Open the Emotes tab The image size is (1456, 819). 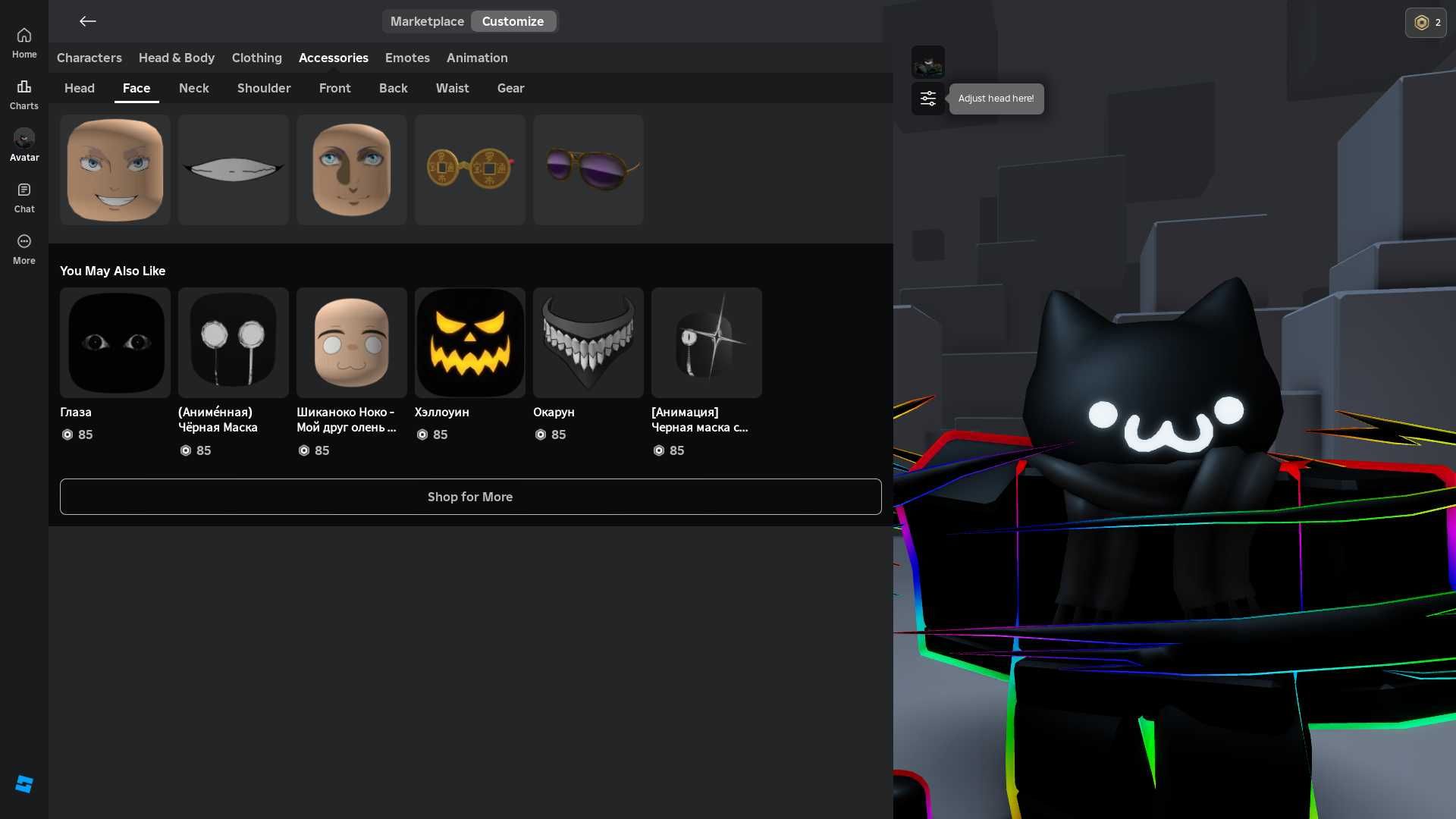(x=407, y=58)
